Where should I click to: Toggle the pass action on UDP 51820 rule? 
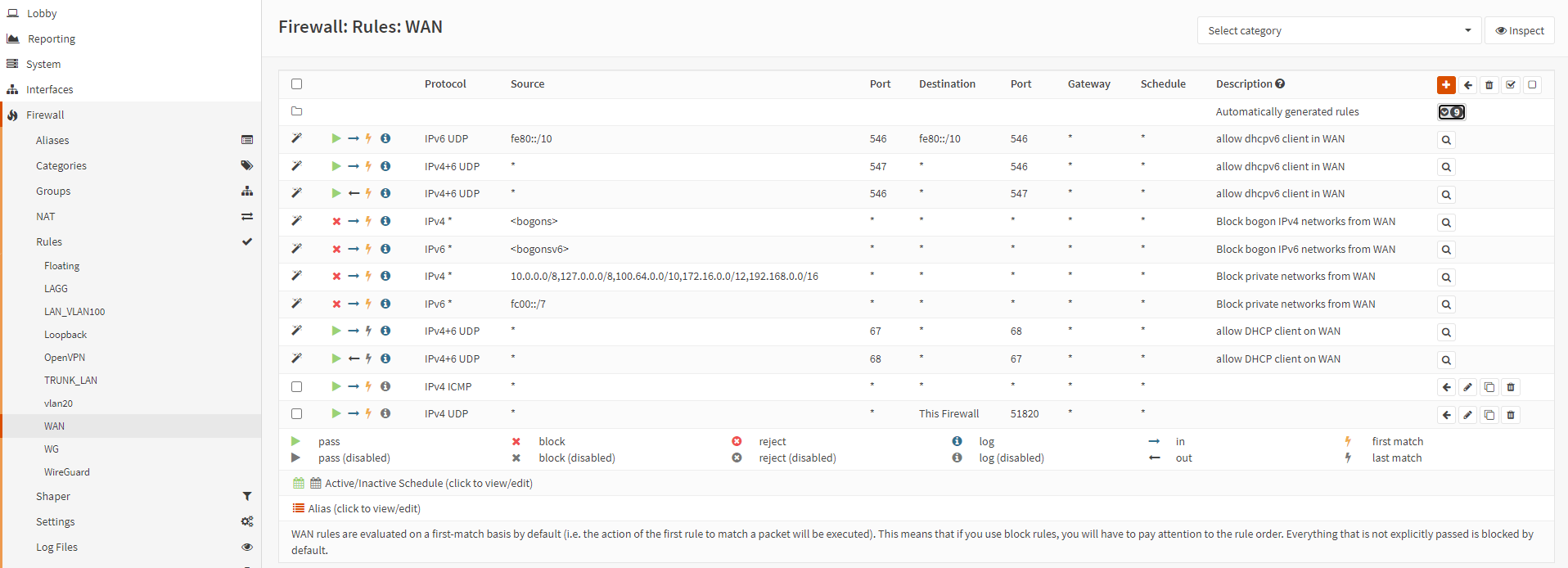coord(336,413)
